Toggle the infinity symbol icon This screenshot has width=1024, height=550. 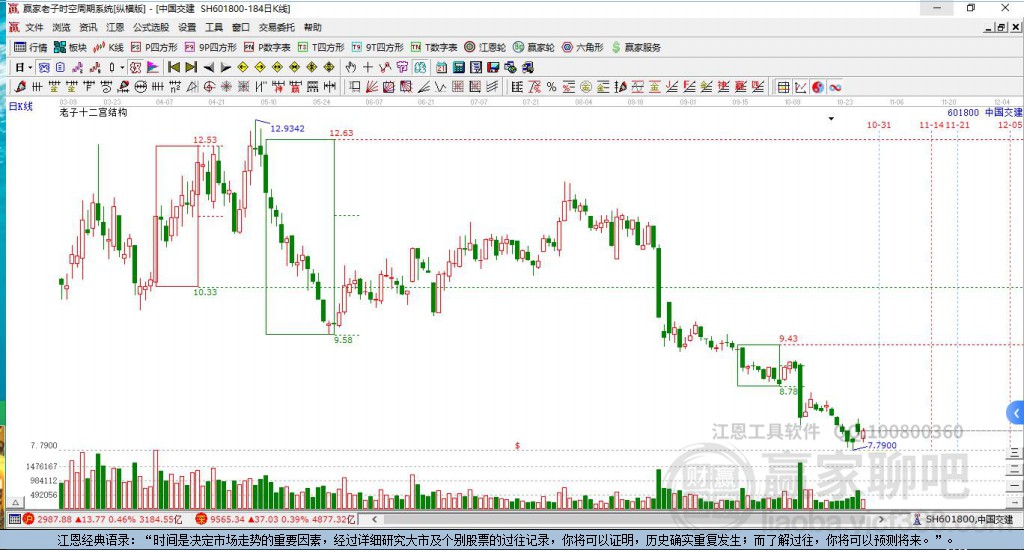tap(834, 87)
